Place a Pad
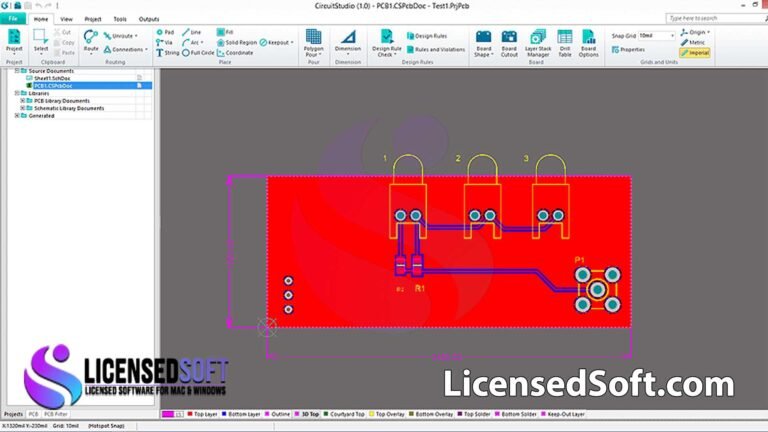The width and height of the screenshot is (768, 432). pyautogui.click(x=165, y=32)
